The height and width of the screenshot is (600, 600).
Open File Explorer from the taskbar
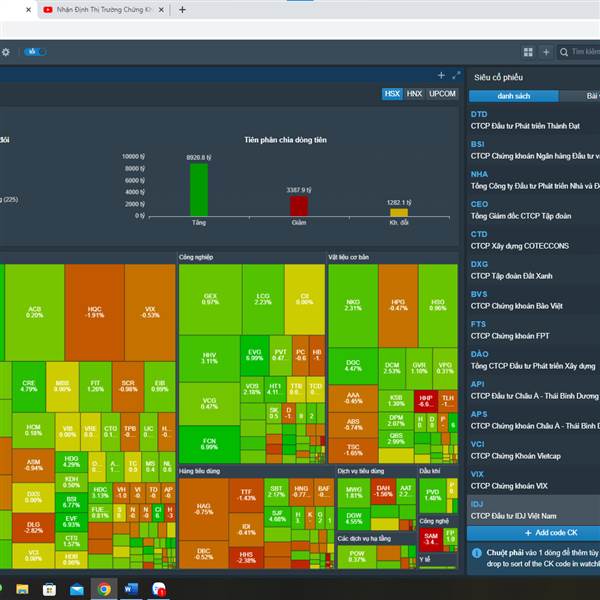pyautogui.click(x=22, y=589)
